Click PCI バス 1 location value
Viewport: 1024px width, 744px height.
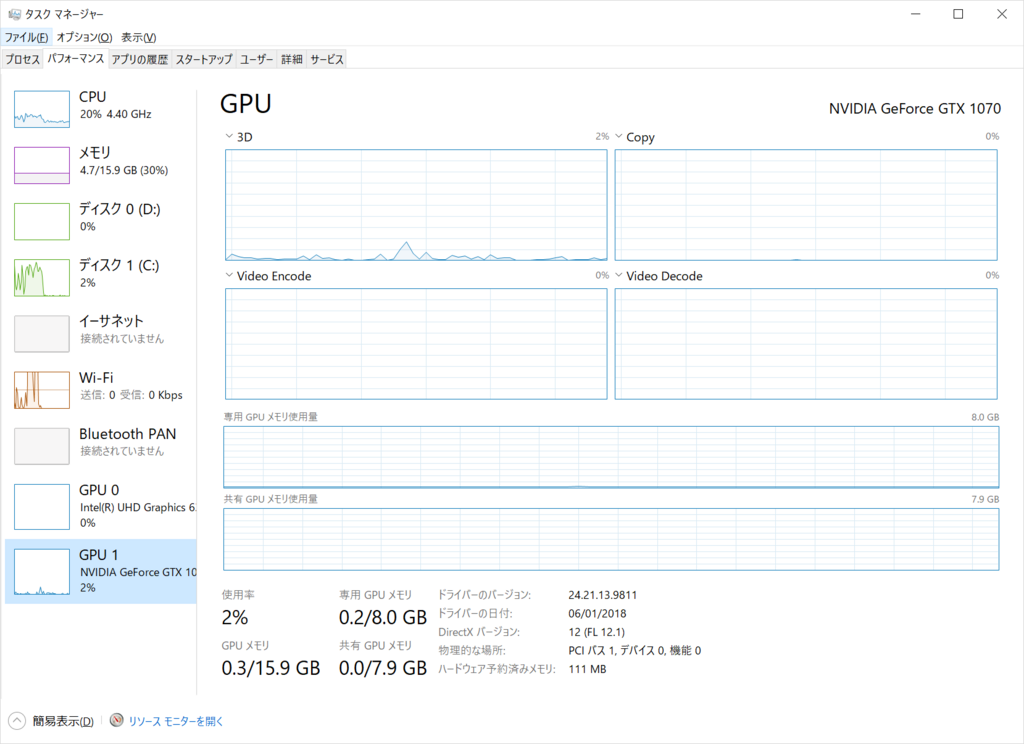tap(634, 651)
